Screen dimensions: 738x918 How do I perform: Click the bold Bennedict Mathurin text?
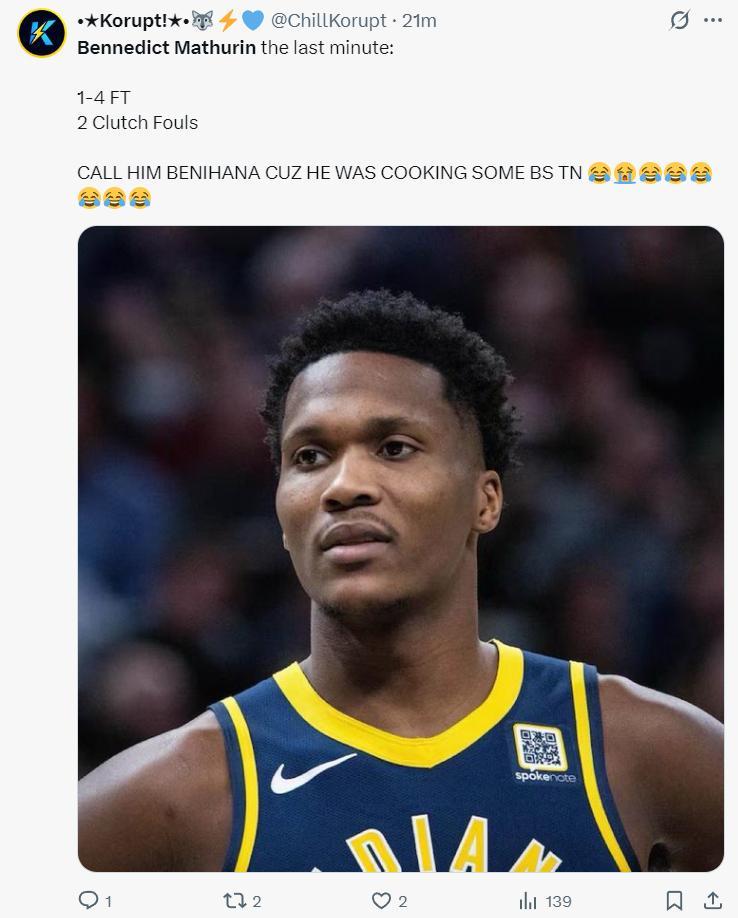(167, 47)
